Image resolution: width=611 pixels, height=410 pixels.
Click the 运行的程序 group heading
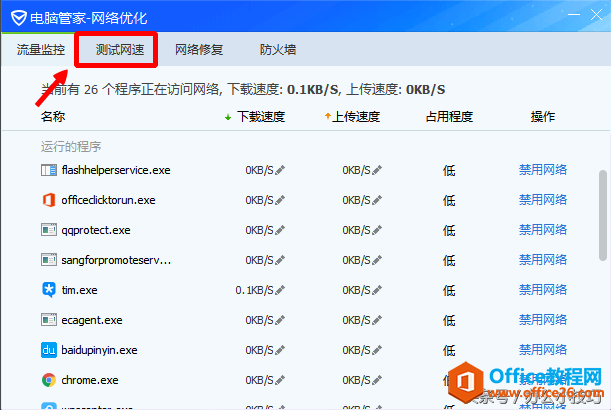(71, 147)
